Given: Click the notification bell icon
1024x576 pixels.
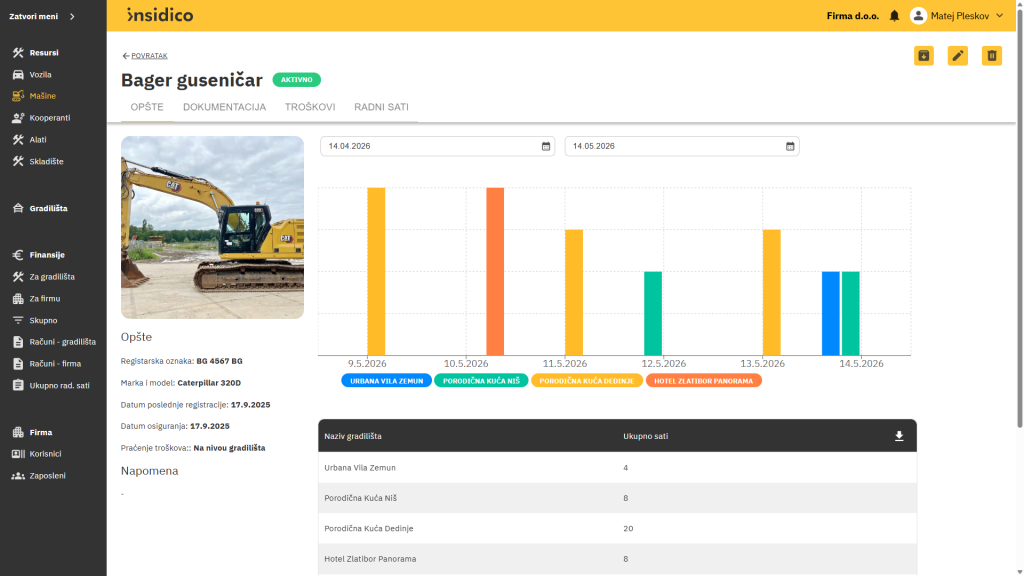Looking at the screenshot, I should (894, 16).
